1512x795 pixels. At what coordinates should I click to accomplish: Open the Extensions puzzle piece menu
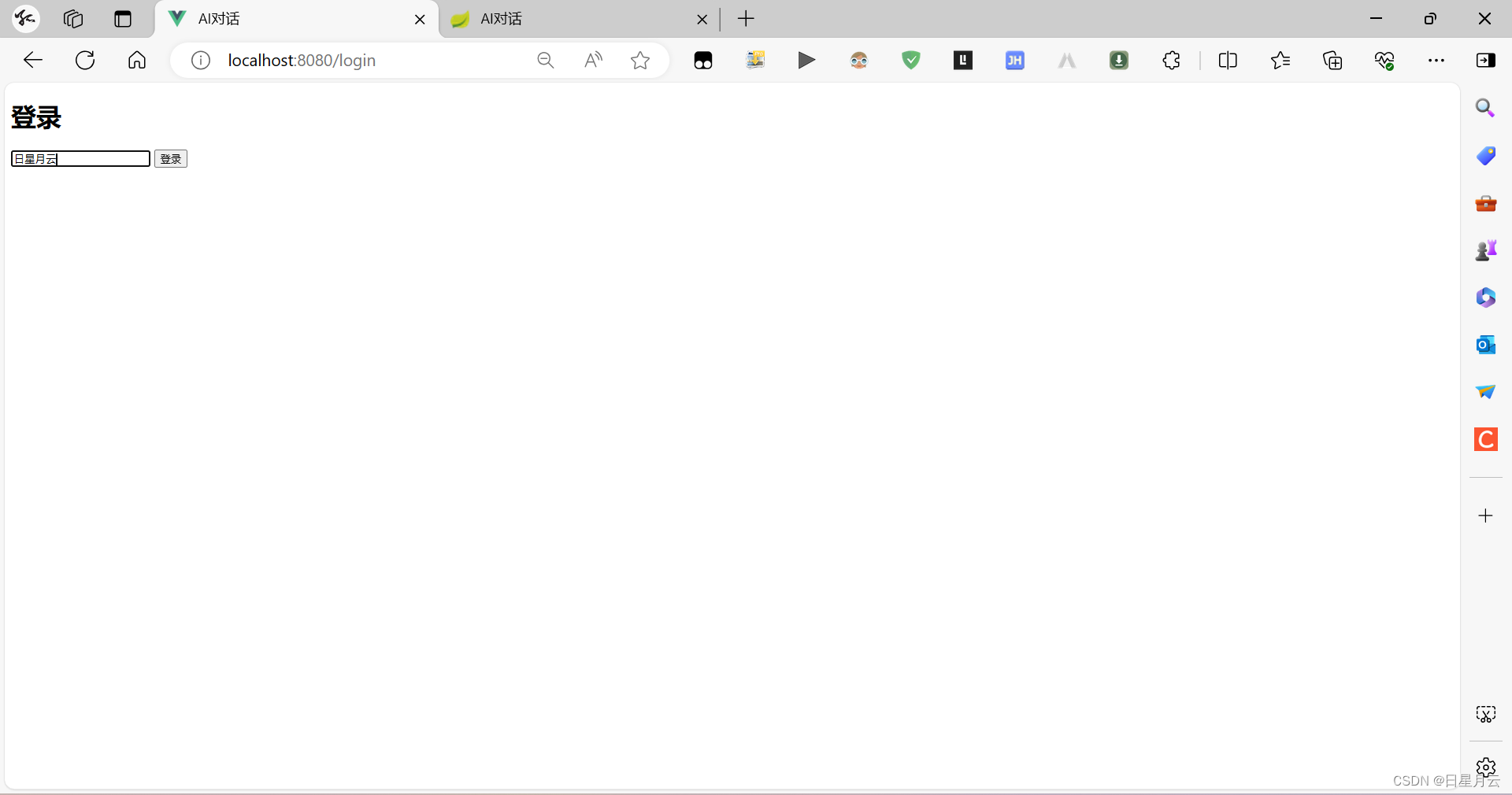click(1171, 60)
